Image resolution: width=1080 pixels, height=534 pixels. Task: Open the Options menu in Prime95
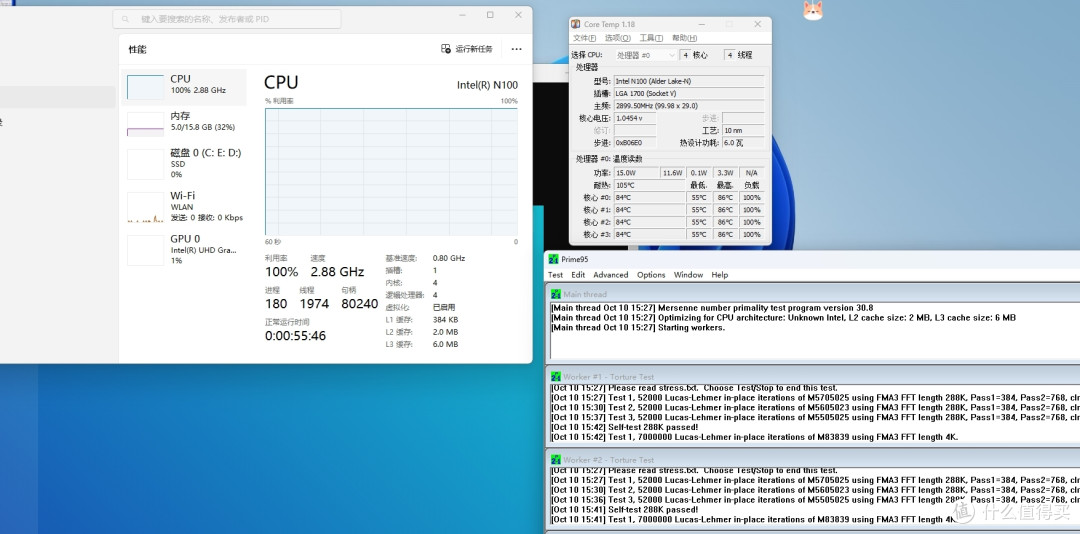click(651, 275)
